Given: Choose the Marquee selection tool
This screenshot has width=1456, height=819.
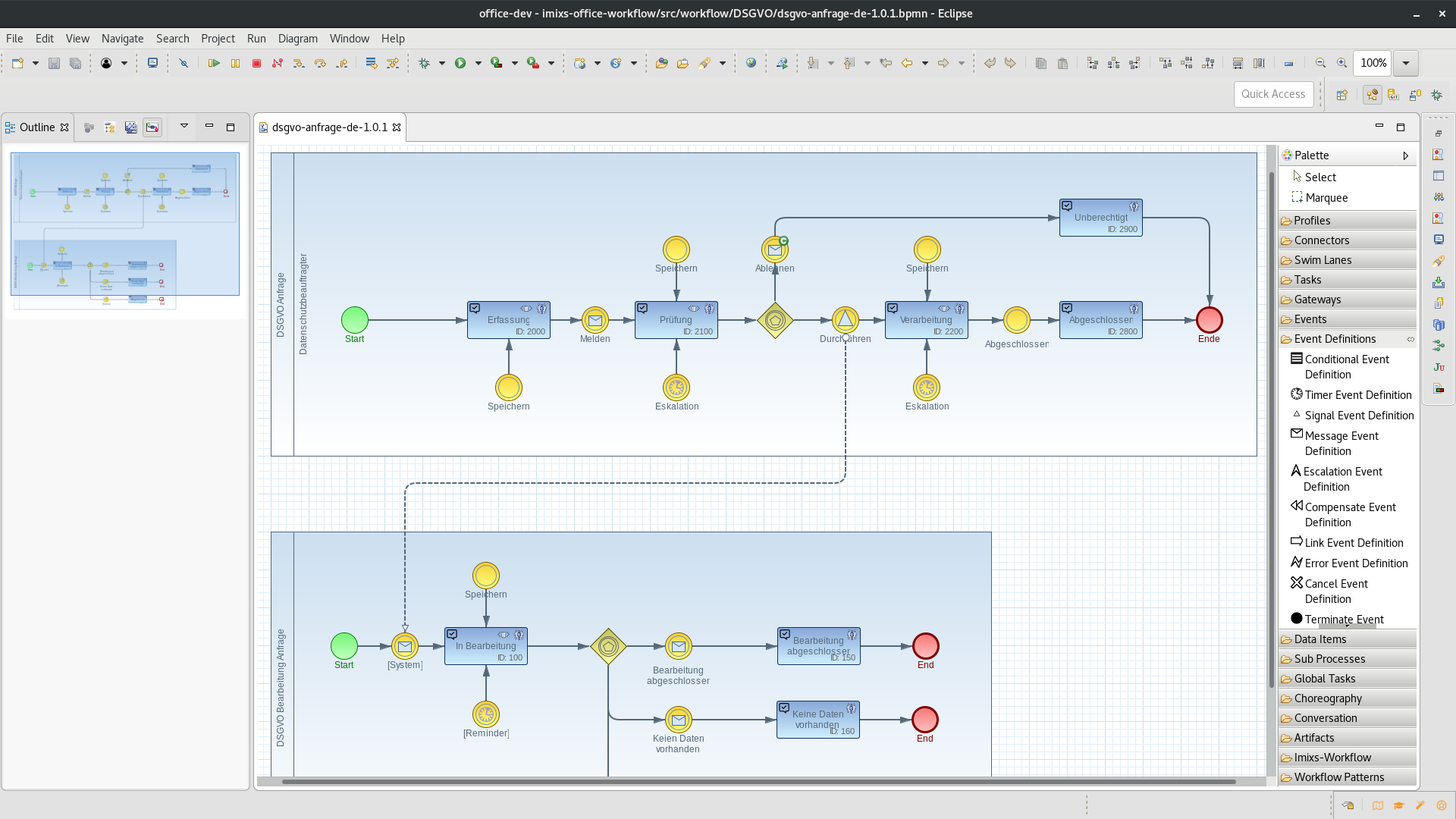Looking at the screenshot, I should [x=1319, y=198].
